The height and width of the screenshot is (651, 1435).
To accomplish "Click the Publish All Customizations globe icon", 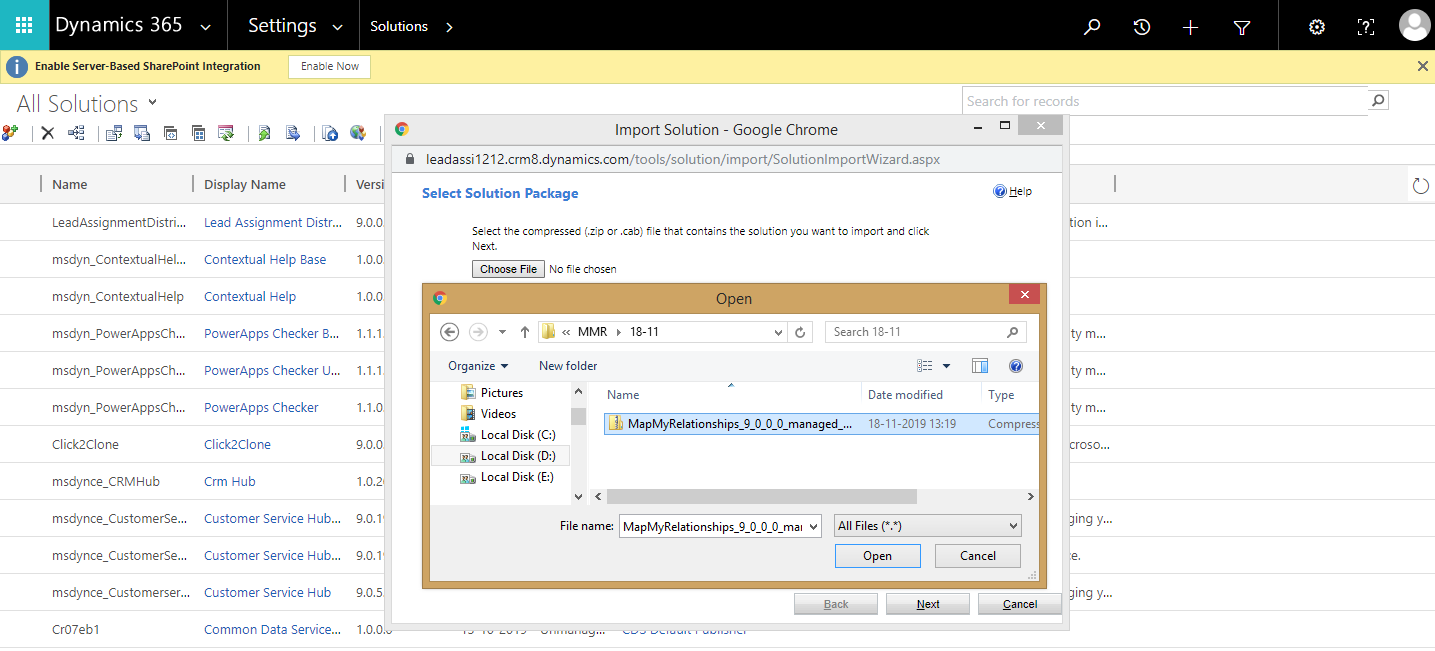I will pyautogui.click(x=357, y=133).
